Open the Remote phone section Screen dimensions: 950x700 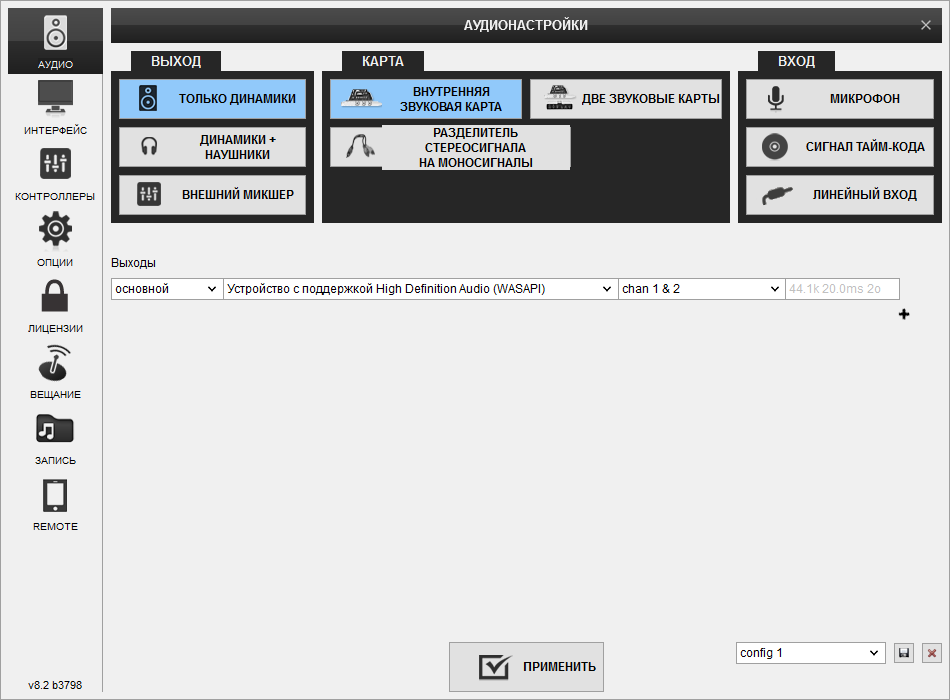coord(55,504)
